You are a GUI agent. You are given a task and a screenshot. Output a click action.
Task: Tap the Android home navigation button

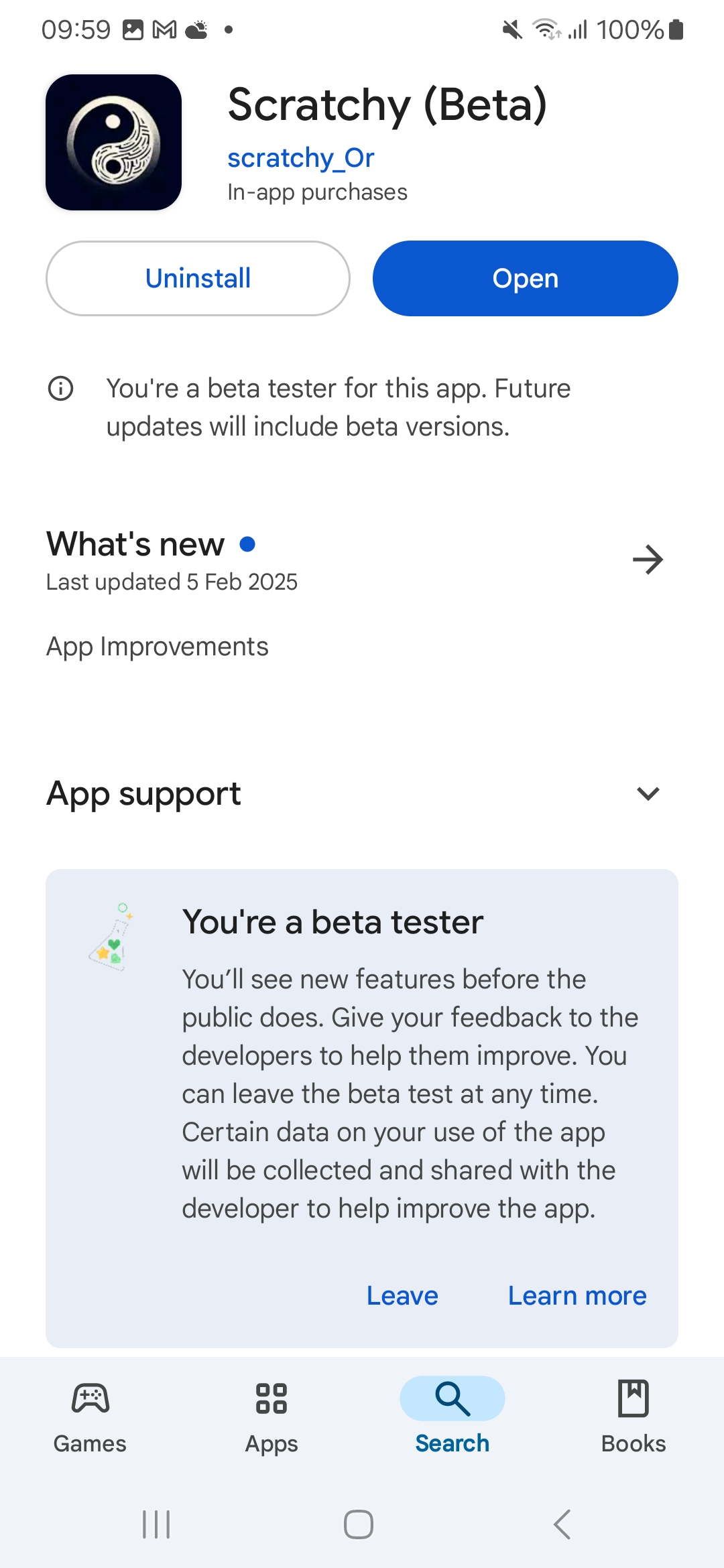click(x=359, y=1524)
